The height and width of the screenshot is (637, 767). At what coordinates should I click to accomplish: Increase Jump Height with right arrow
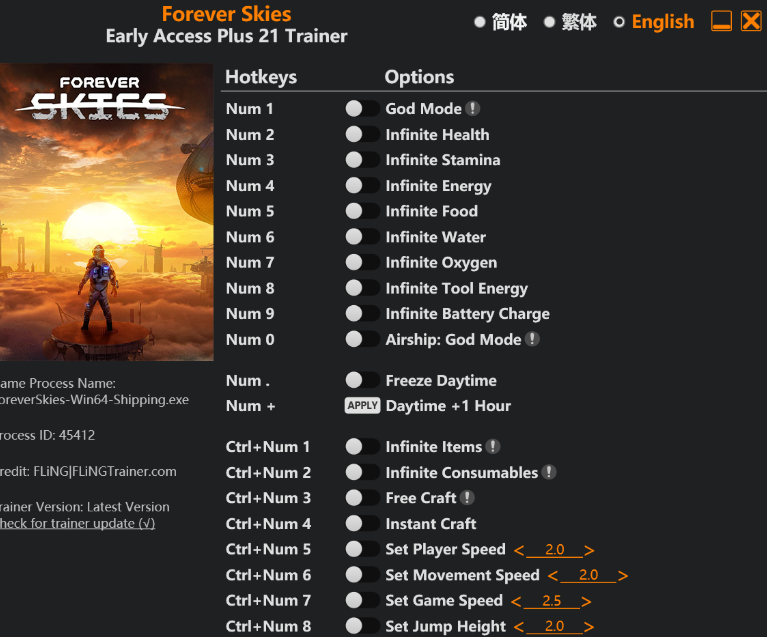tap(589, 627)
